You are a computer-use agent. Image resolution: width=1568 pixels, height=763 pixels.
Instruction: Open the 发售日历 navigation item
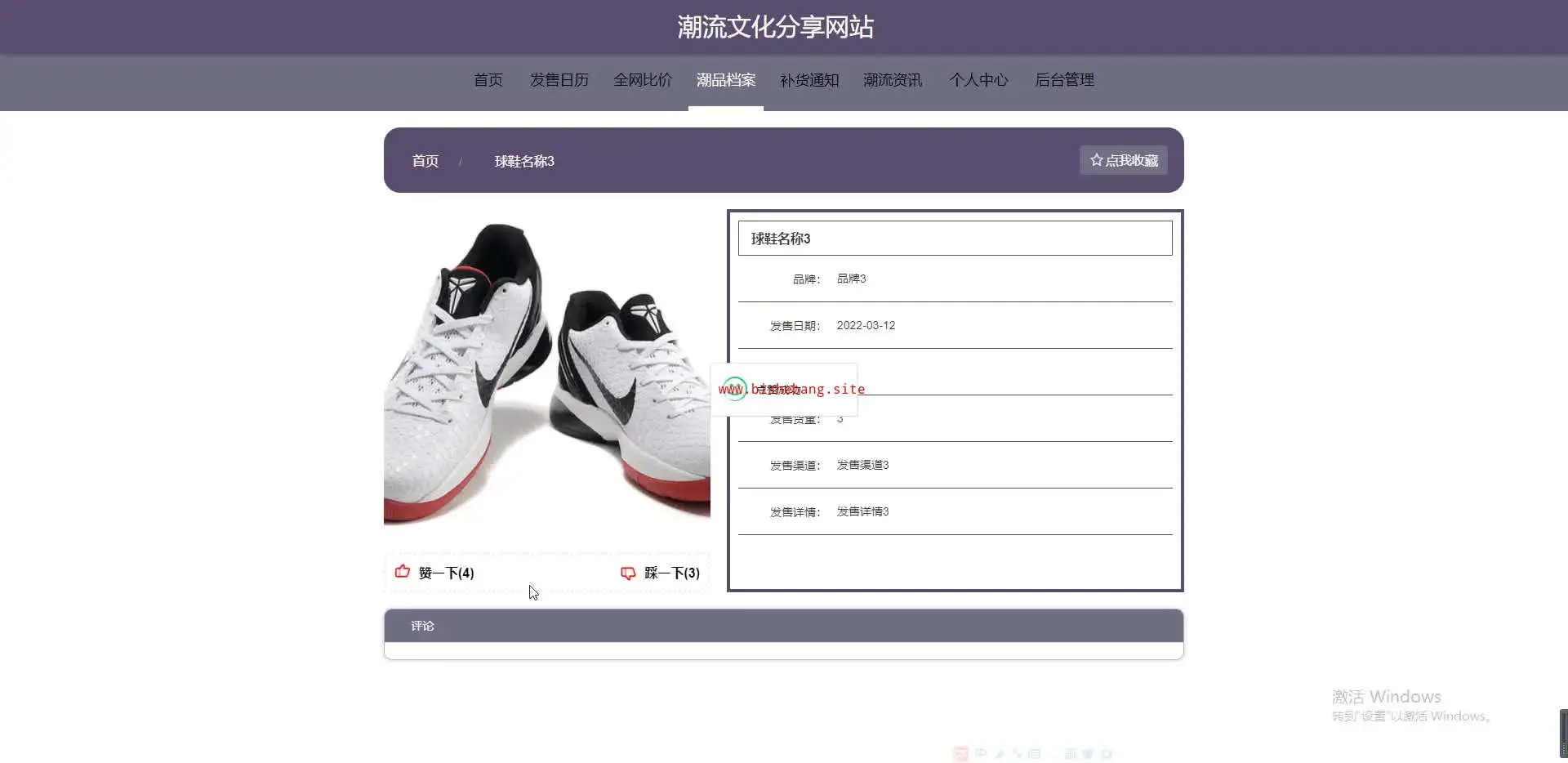pyautogui.click(x=559, y=80)
